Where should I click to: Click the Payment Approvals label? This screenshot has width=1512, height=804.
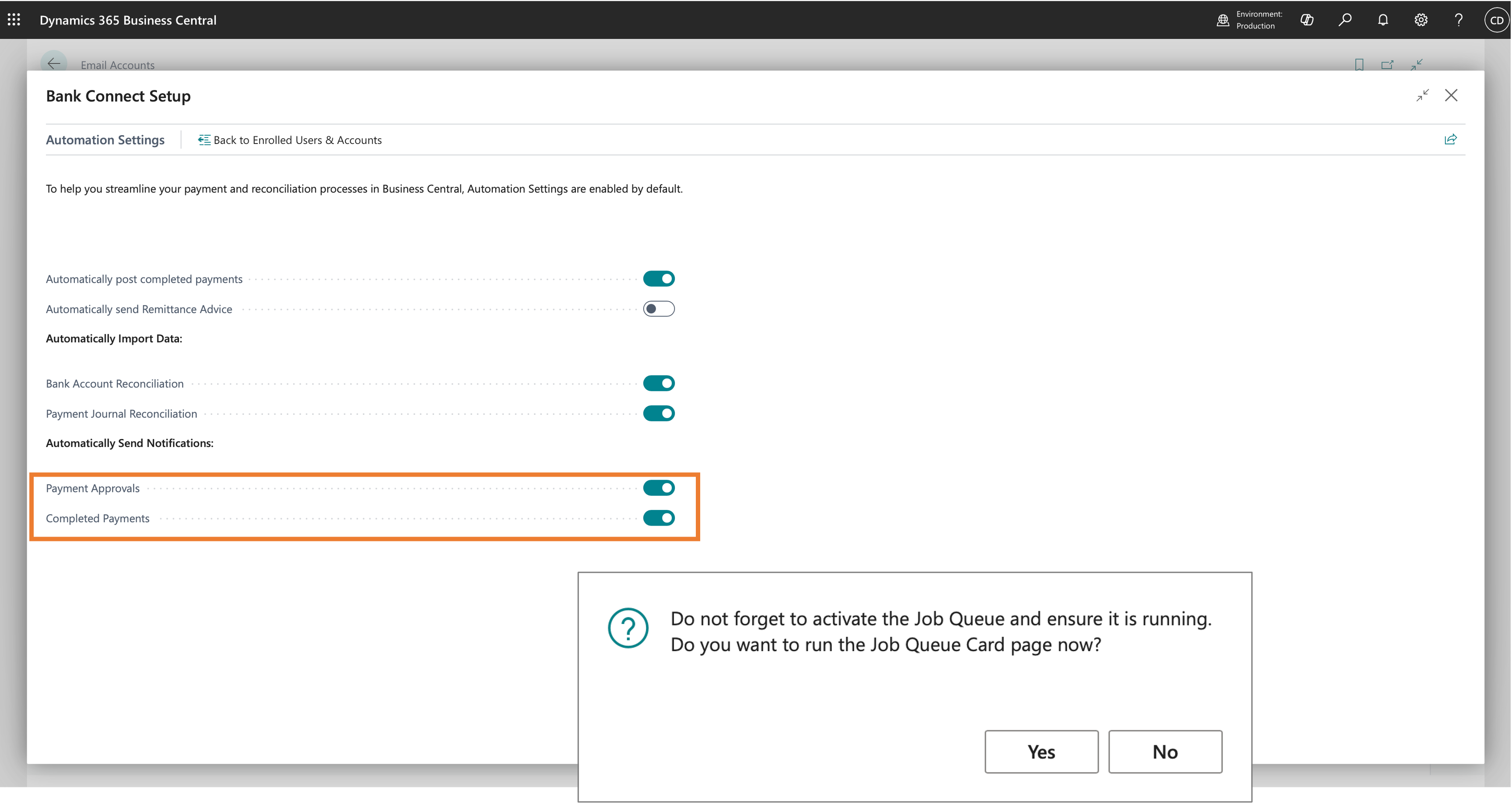[x=93, y=488]
